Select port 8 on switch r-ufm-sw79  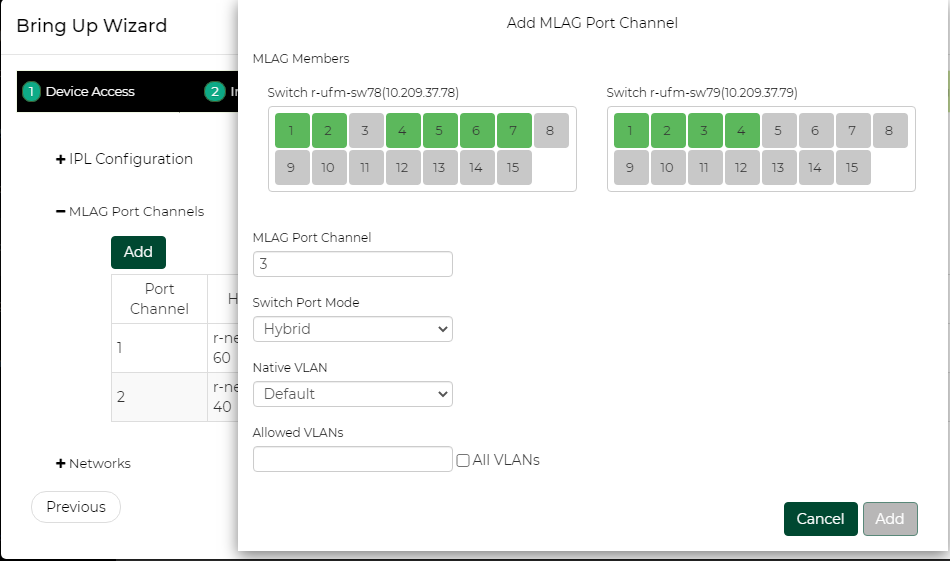[890, 130]
